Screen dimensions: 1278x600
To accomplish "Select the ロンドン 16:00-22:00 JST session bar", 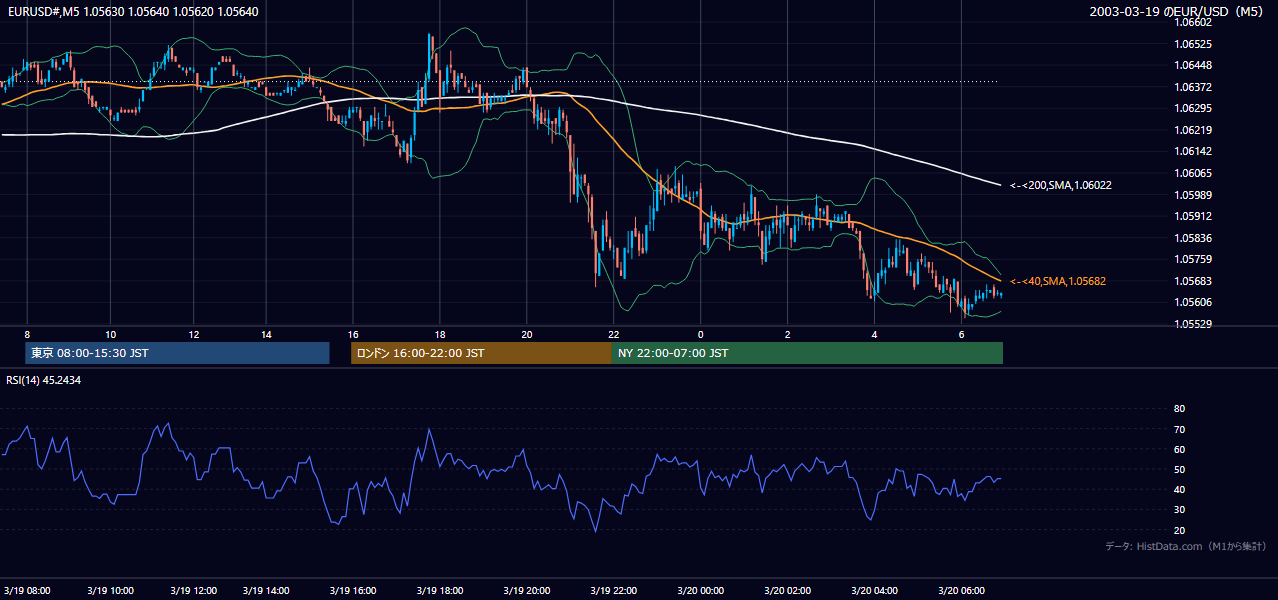I will pos(481,353).
